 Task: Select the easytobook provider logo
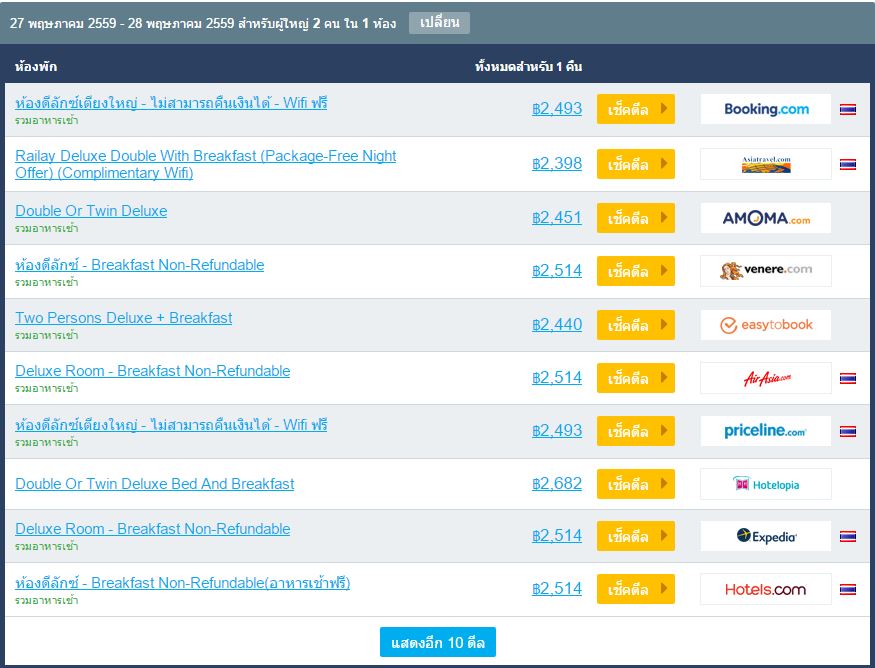pyautogui.click(x=766, y=325)
